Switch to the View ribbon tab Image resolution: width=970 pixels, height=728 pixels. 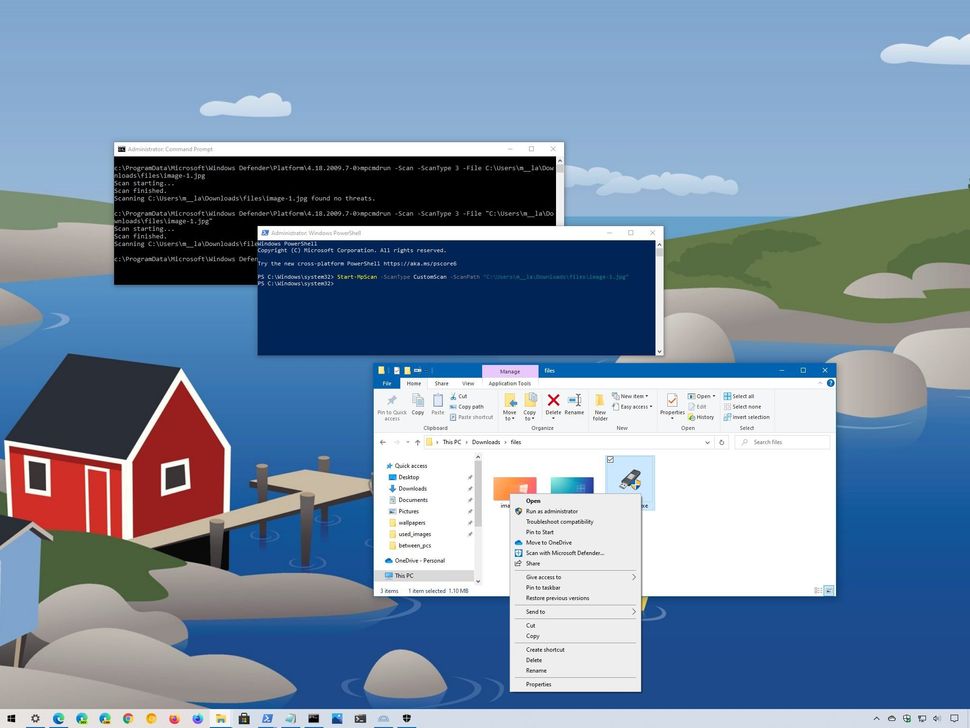coord(468,383)
